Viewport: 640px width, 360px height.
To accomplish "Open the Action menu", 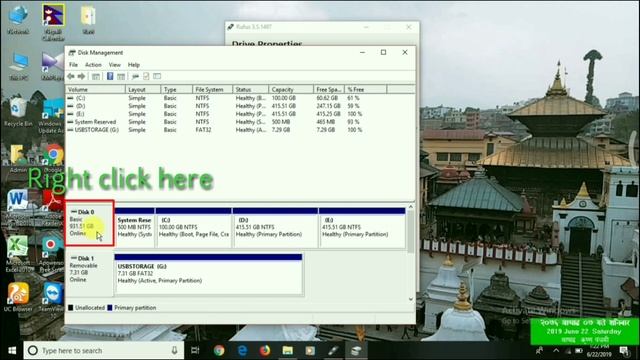I will point(93,65).
